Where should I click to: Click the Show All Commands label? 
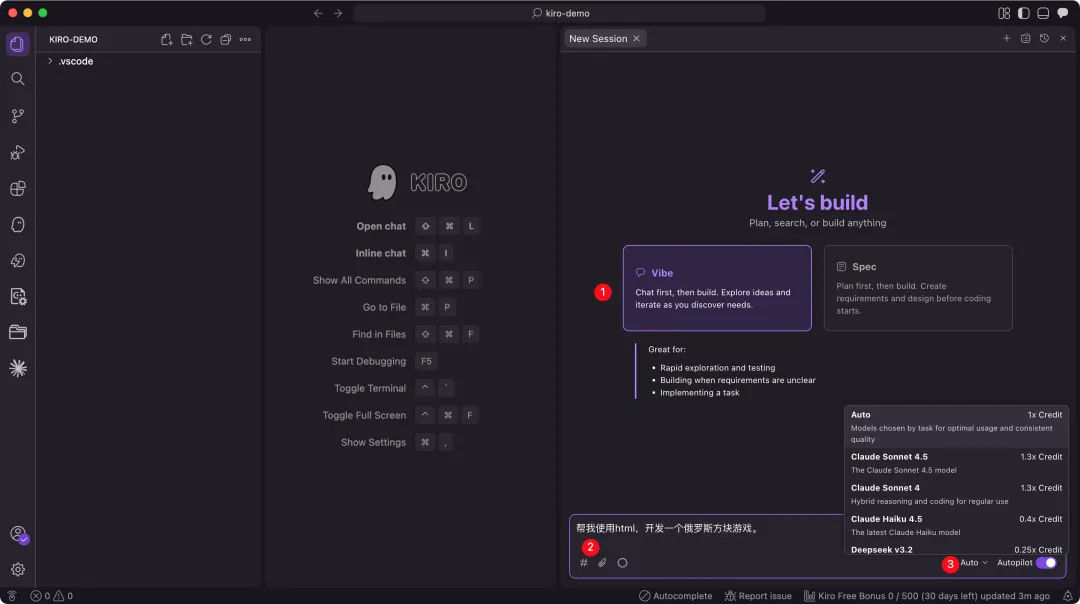pyautogui.click(x=359, y=280)
